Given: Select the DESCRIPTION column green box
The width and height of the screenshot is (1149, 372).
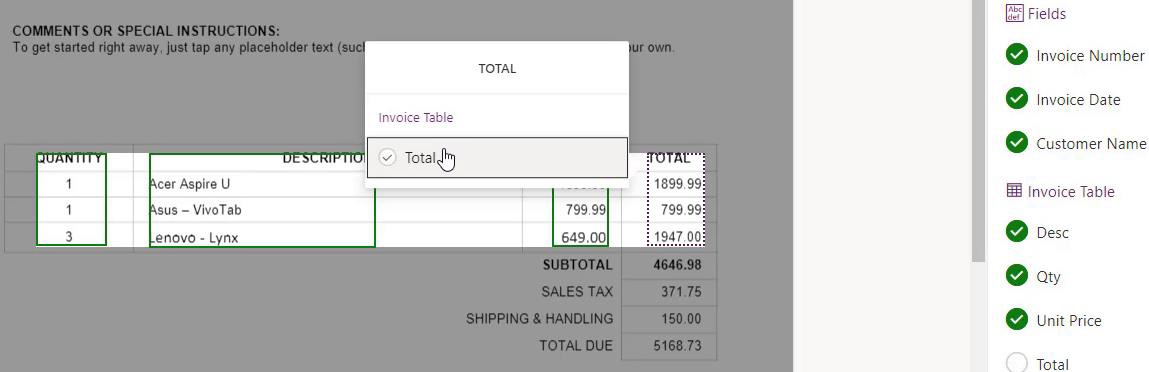Looking at the screenshot, I should pyautogui.click(x=262, y=199).
